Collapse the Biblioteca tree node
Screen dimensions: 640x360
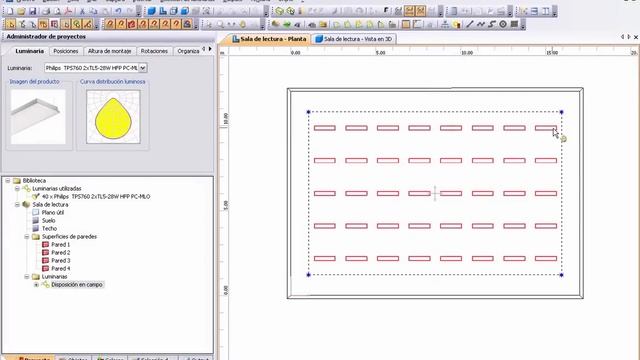(8, 180)
